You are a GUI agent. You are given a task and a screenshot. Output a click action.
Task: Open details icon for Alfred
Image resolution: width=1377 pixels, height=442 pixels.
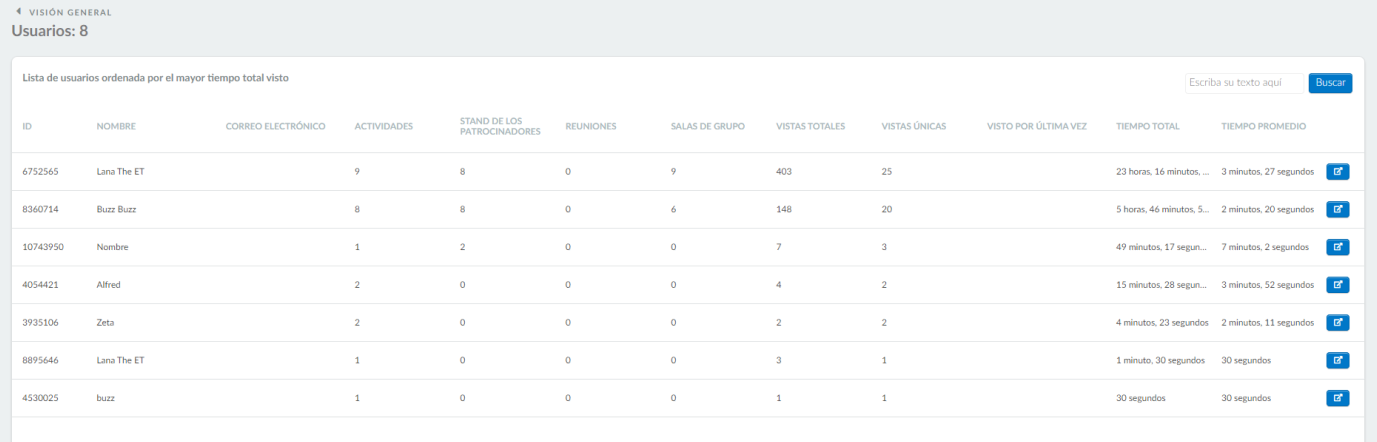[x=1337, y=284]
